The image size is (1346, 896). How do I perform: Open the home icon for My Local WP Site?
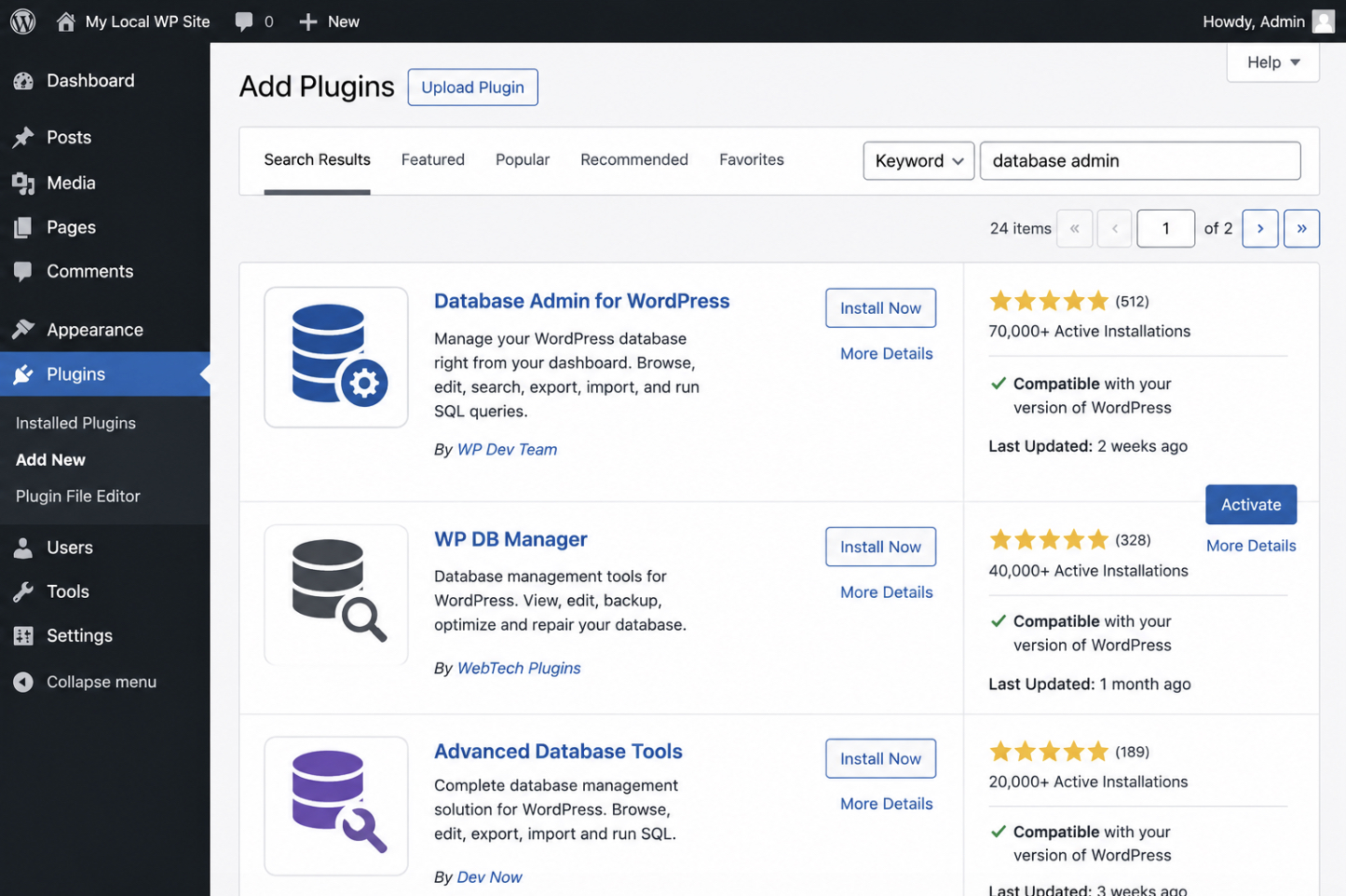(x=65, y=21)
